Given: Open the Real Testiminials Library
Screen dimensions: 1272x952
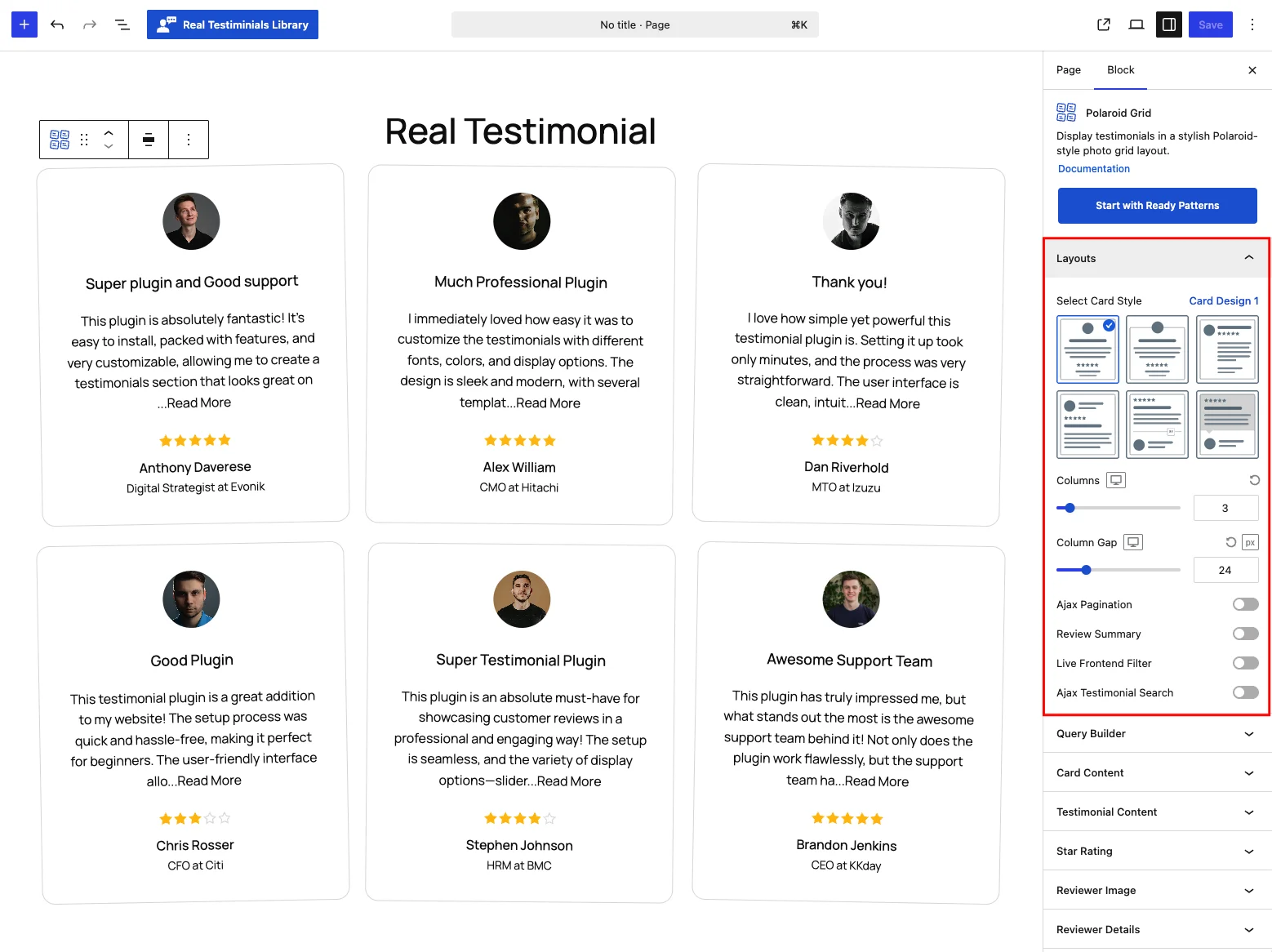Looking at the screenshot, I should click(233, 24).
